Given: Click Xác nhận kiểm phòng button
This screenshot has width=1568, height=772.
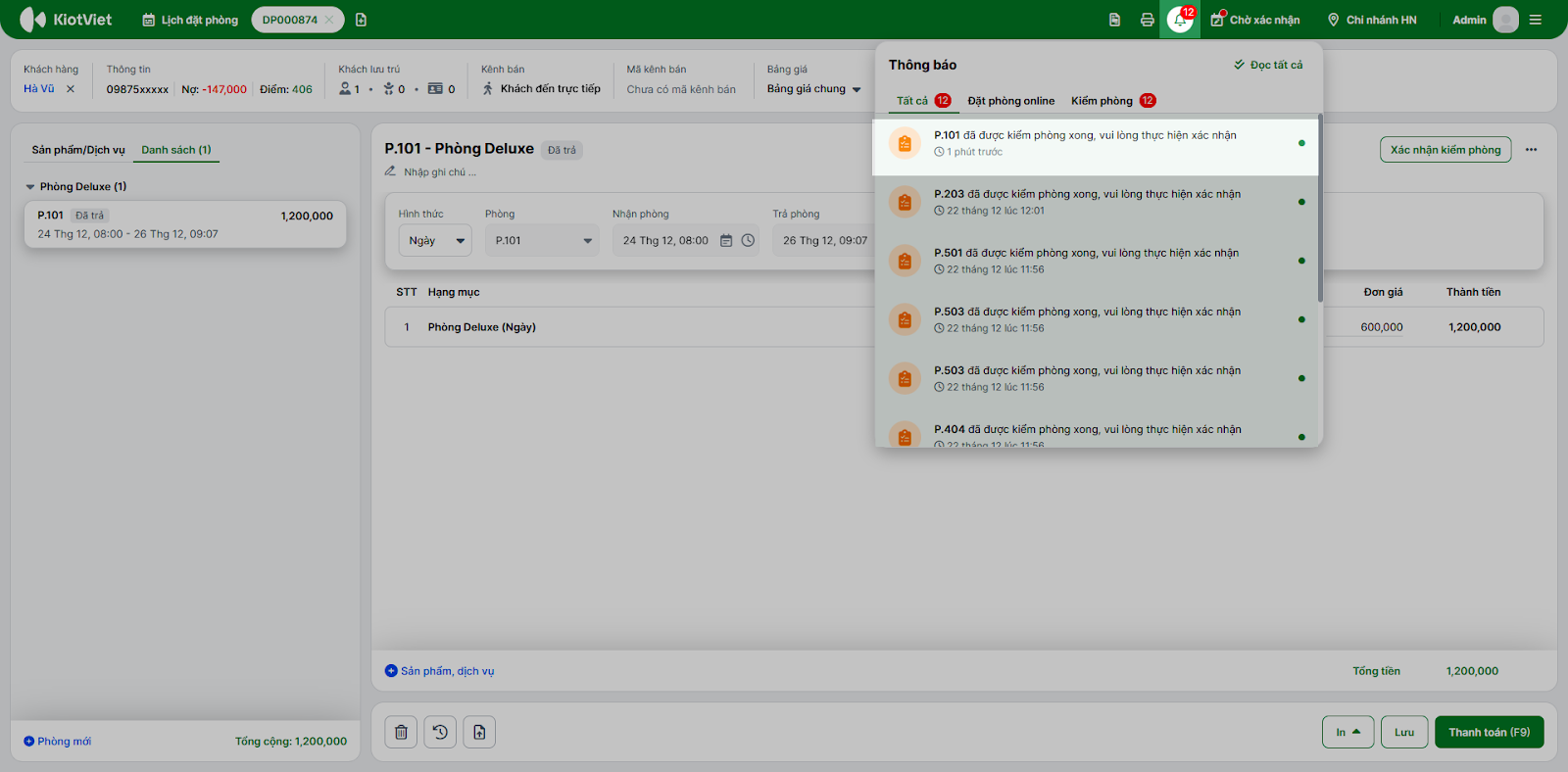Looking at the screenshot, I should coord(1445,150).
